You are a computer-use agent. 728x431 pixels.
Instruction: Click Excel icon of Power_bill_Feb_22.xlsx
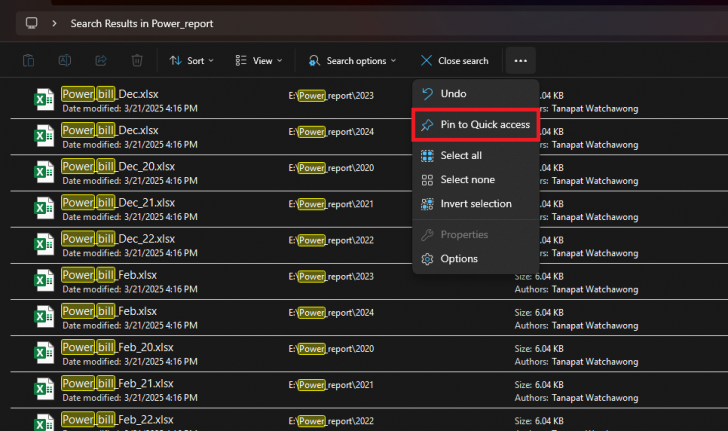click(x=44, y=423)
